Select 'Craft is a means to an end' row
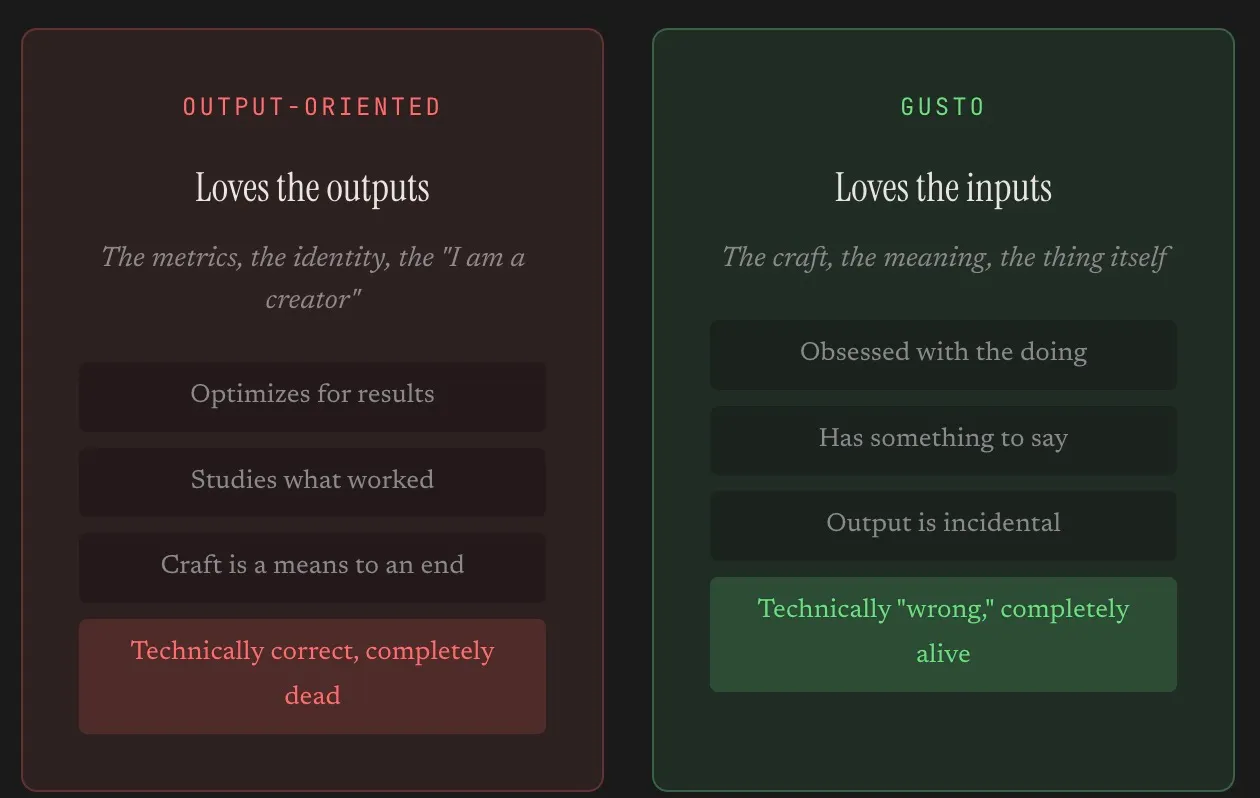The width and height of the screenshot is (1260, 798). pyautogui.click(x=312, y=567)
